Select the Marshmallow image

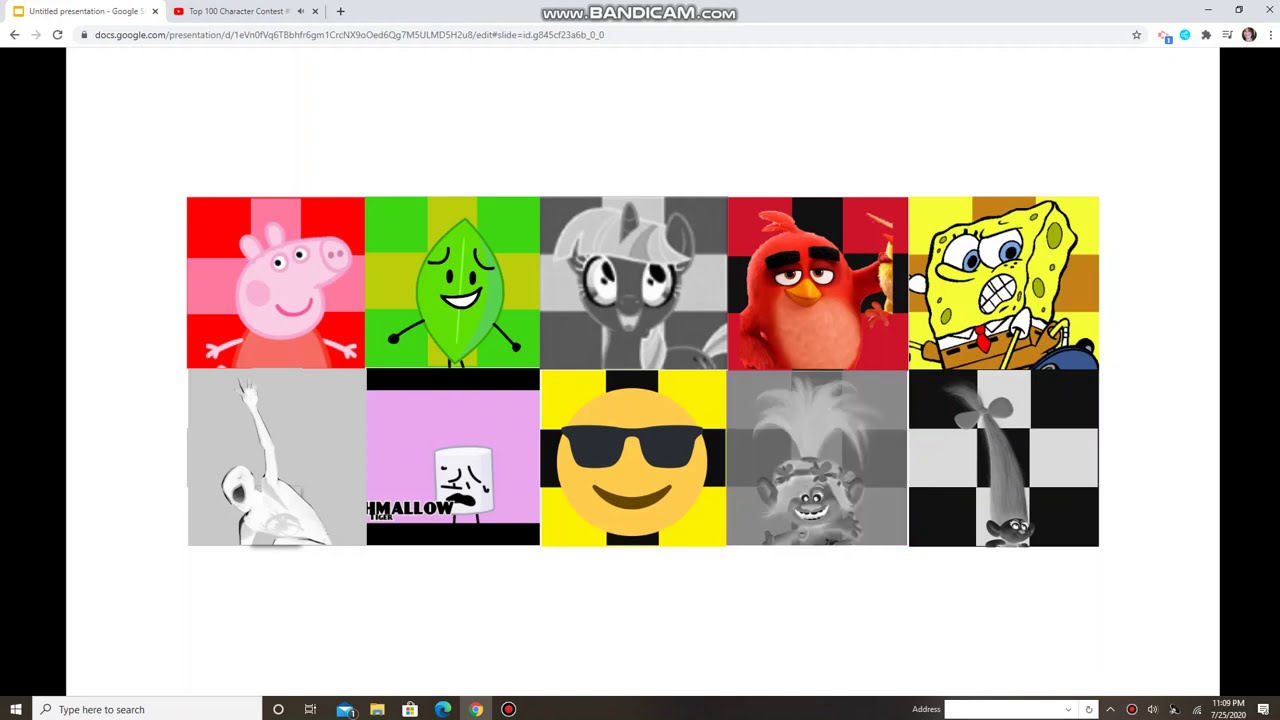(x=453, y=458)
